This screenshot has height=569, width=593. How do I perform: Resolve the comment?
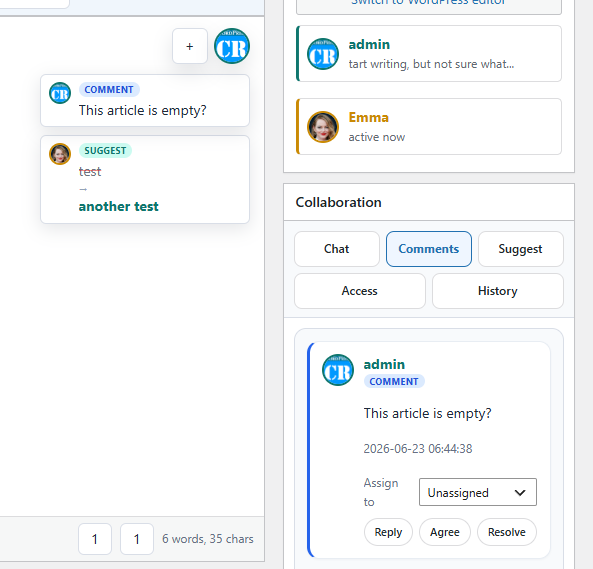pyautogui.click(x=507, y=532)
